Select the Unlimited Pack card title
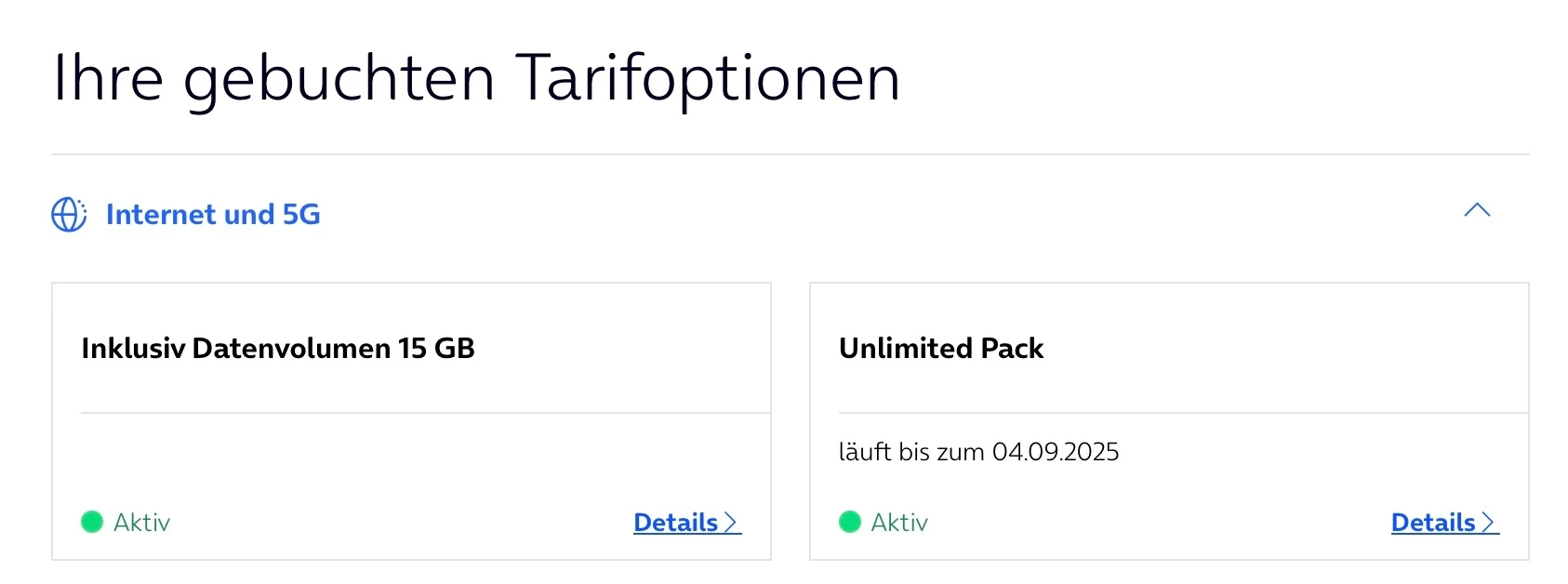Viewport: 1568px width, 584px height. (x=941, y=349)
